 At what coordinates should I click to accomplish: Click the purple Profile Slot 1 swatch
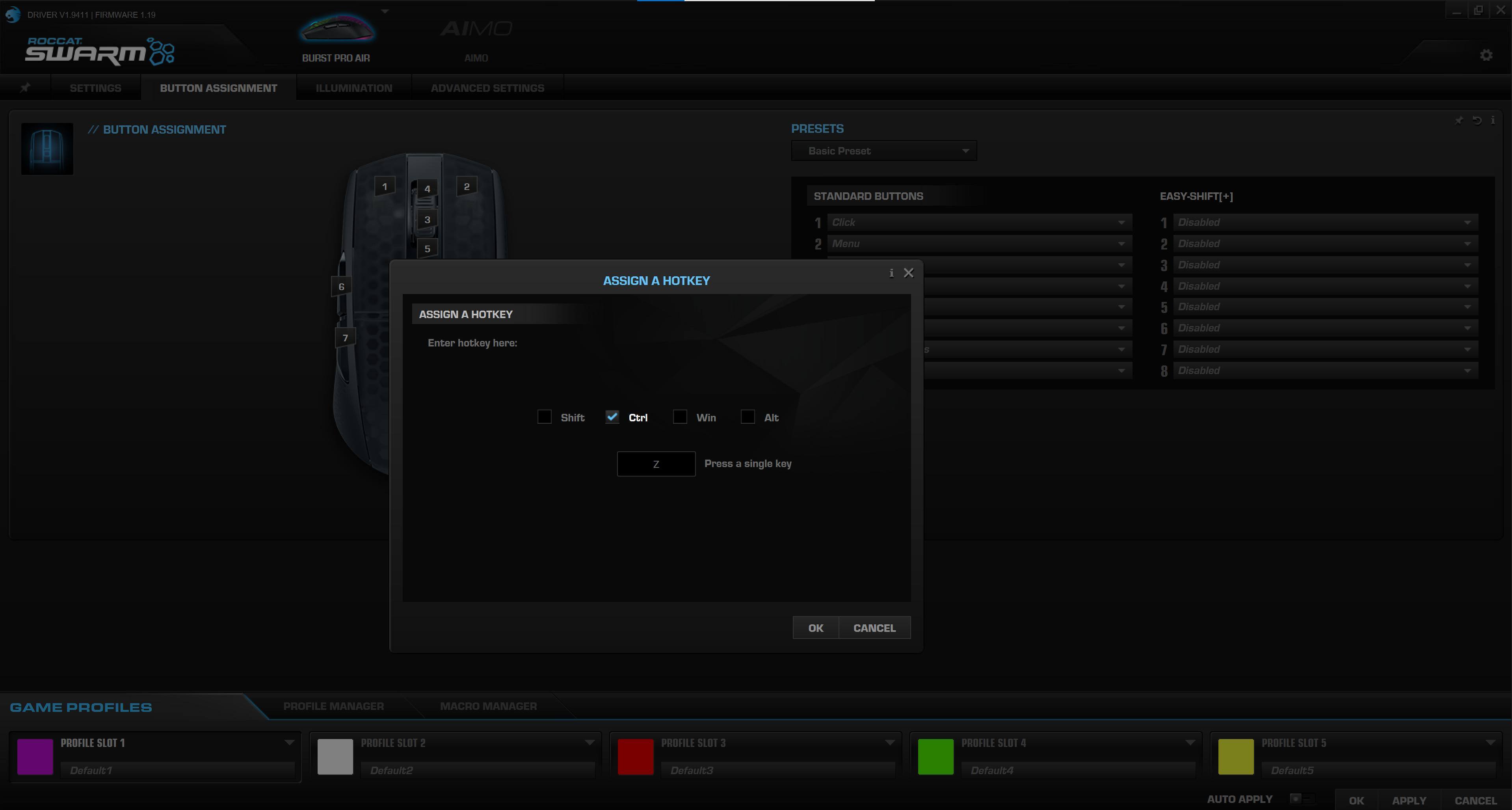35,756
